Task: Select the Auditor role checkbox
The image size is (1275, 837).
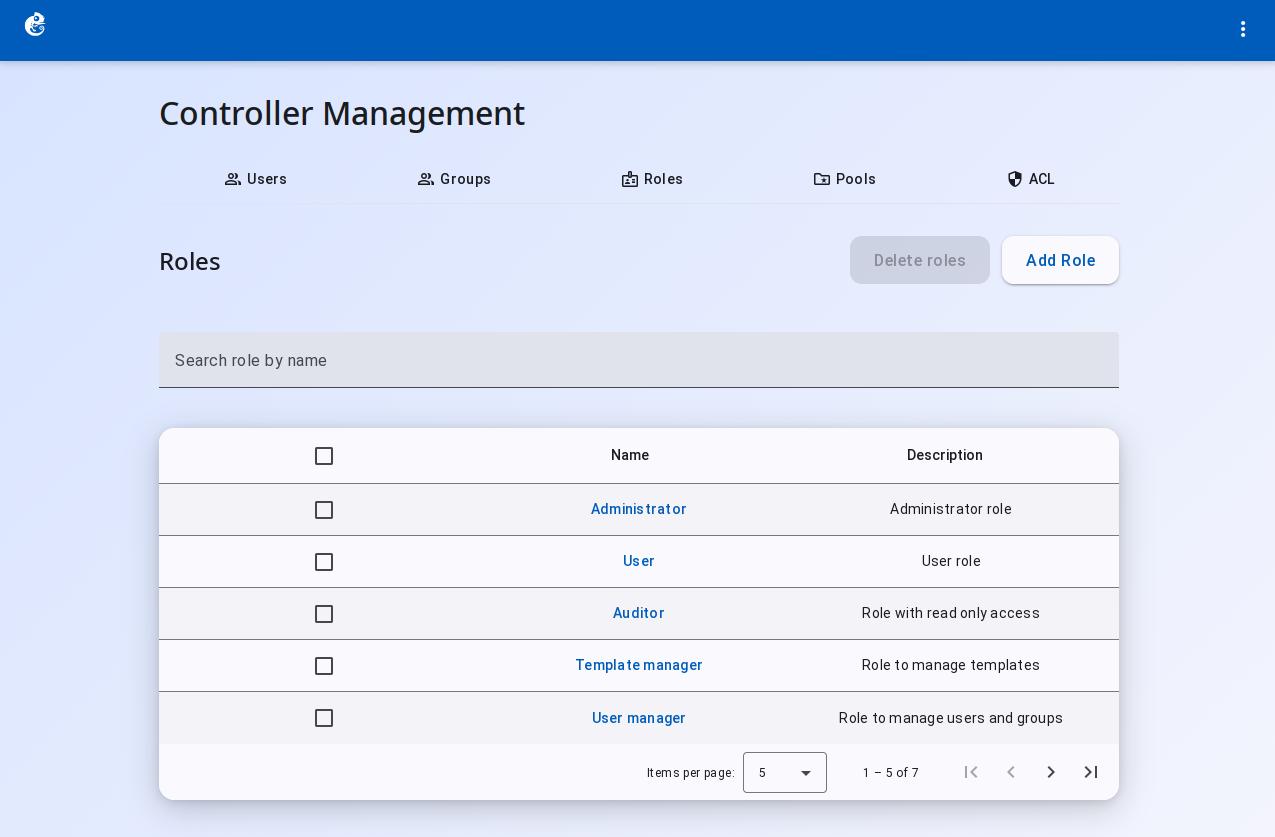Action: click(x=324, y=614)
